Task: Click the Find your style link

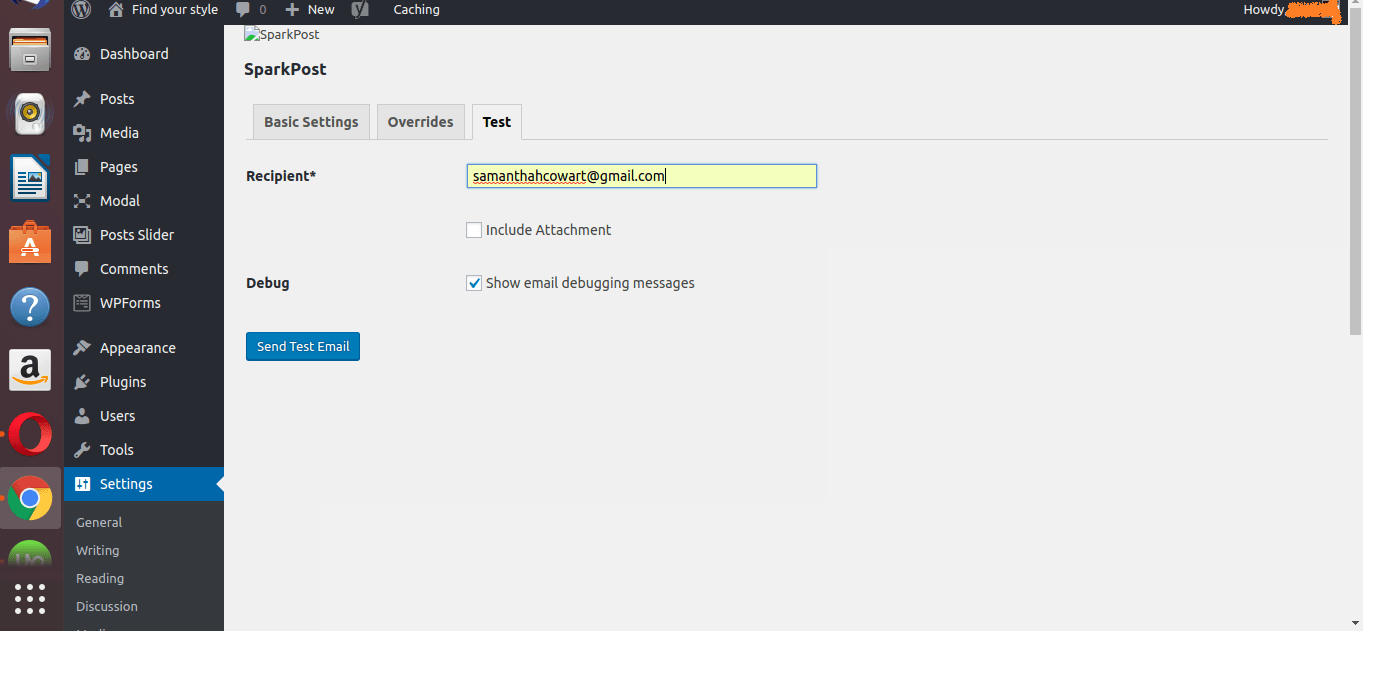Action: (172, 11)
